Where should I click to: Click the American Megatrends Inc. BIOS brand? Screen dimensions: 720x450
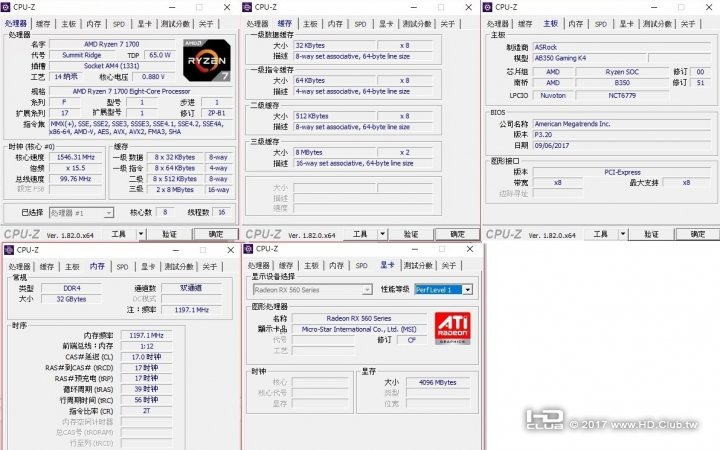pyautogui.click(x=621, y=124)
